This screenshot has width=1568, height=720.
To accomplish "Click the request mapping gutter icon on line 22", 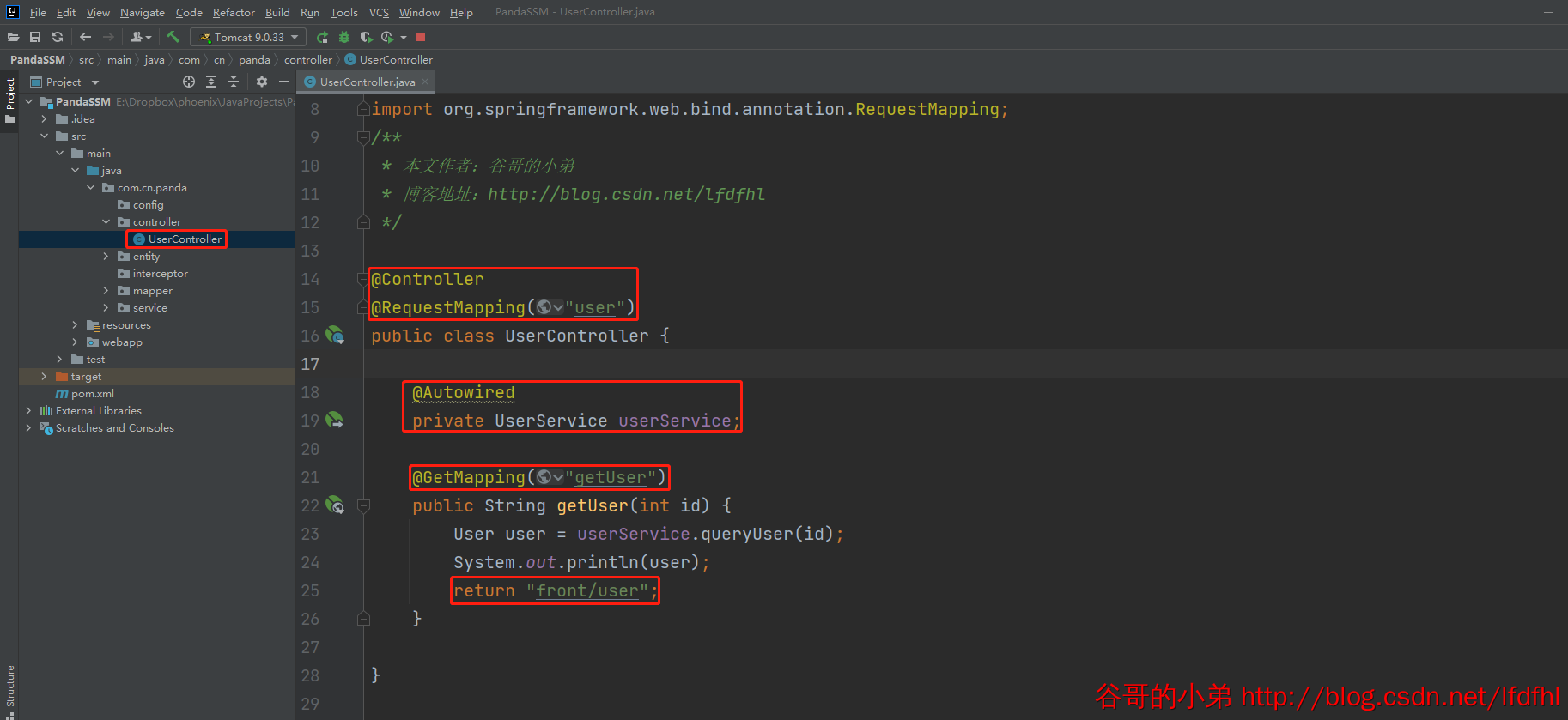I will click(x=335, y=505).
